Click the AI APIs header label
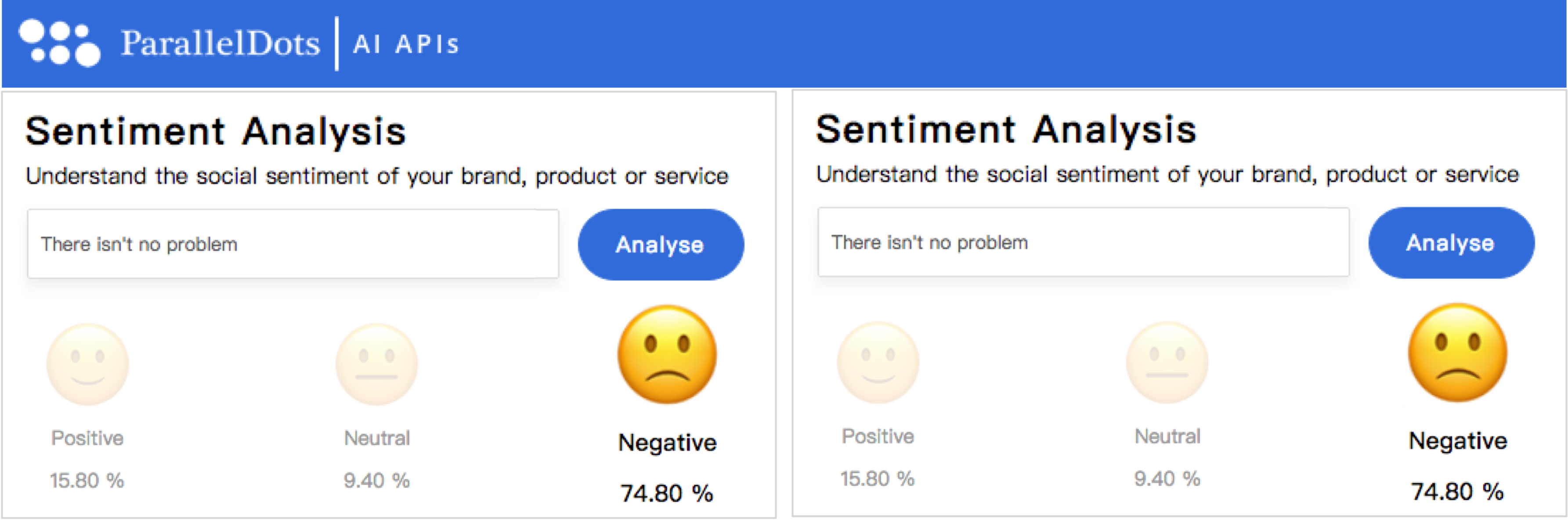The image size is (1568, 520). coord(406,44)
